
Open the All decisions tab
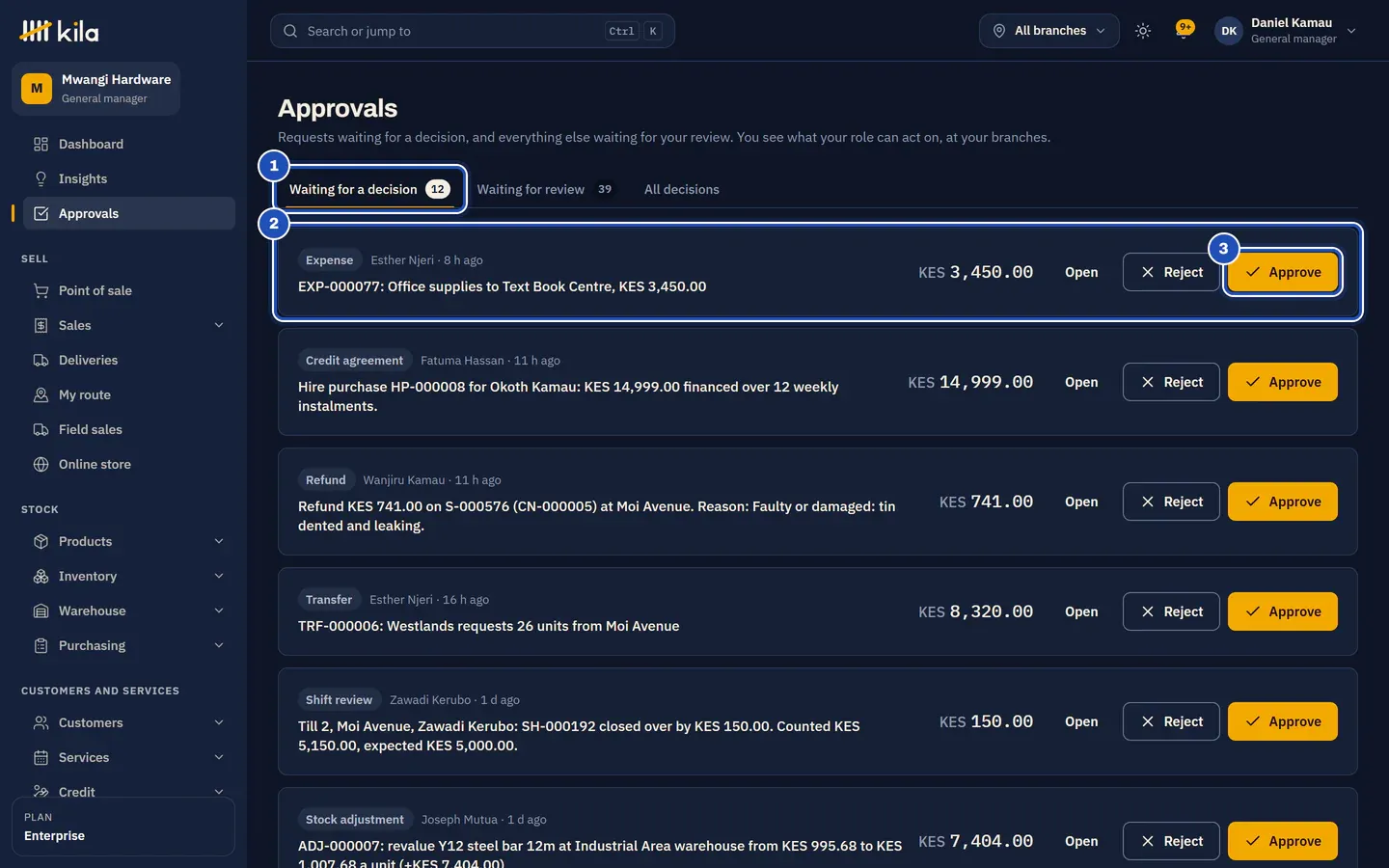tap(682, 189)
